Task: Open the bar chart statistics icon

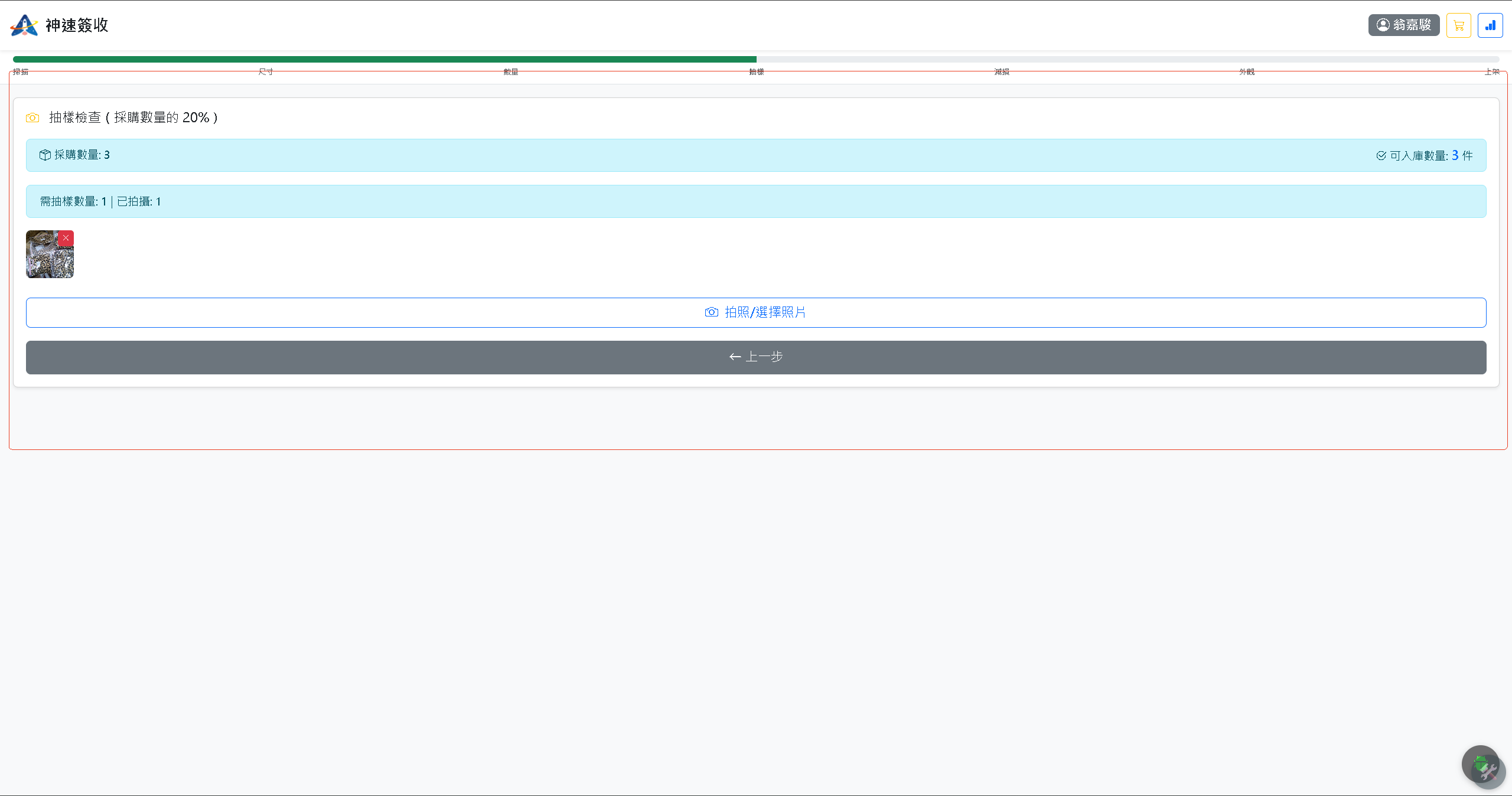Action: (x=1490, y=25)
